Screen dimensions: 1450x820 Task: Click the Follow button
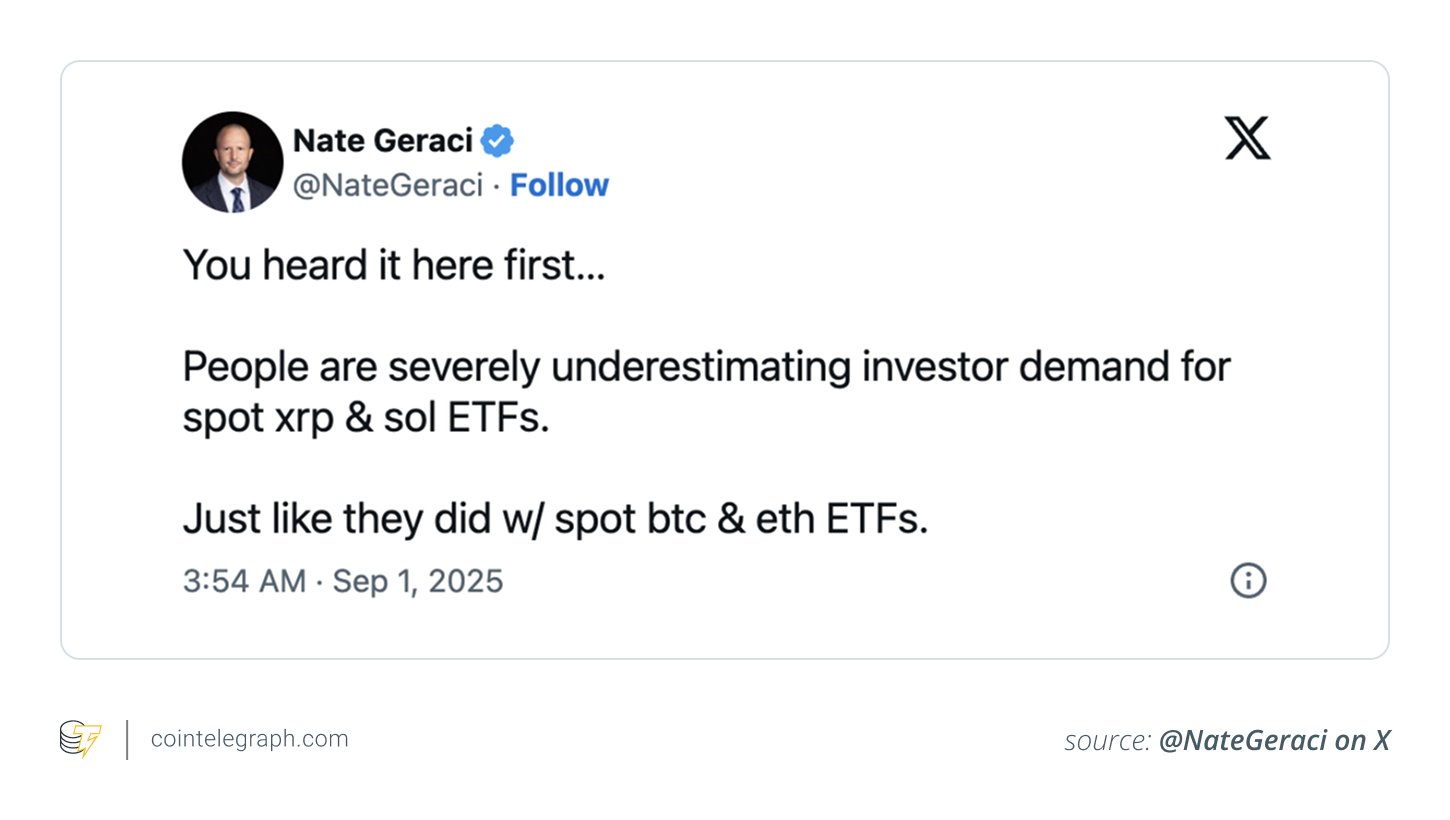[559, 185]
